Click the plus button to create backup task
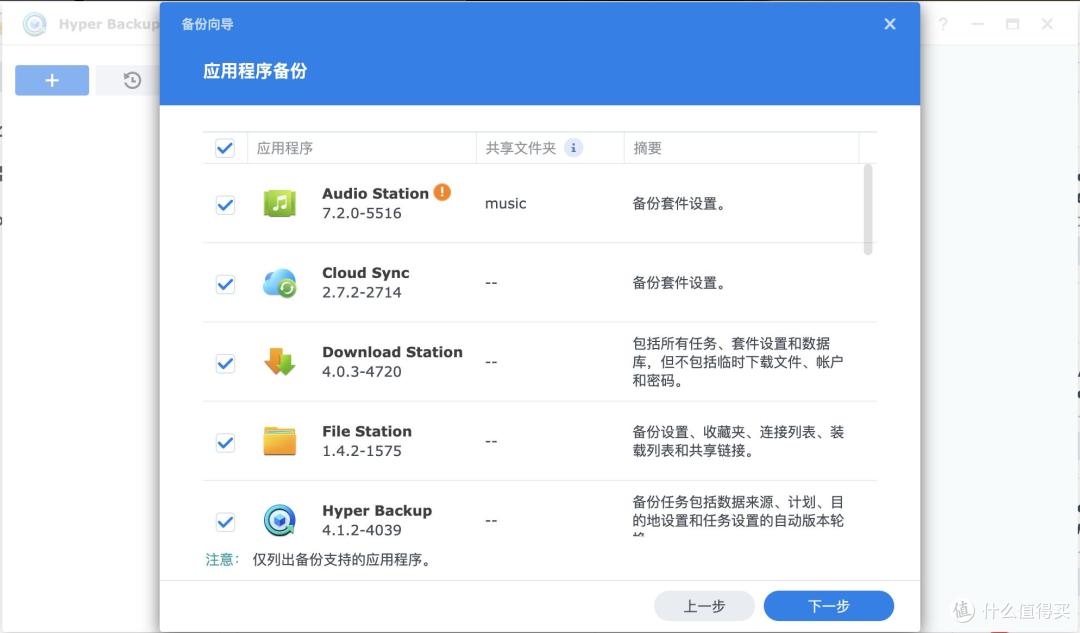This screenshot has height=633, width=1080. 52,81
